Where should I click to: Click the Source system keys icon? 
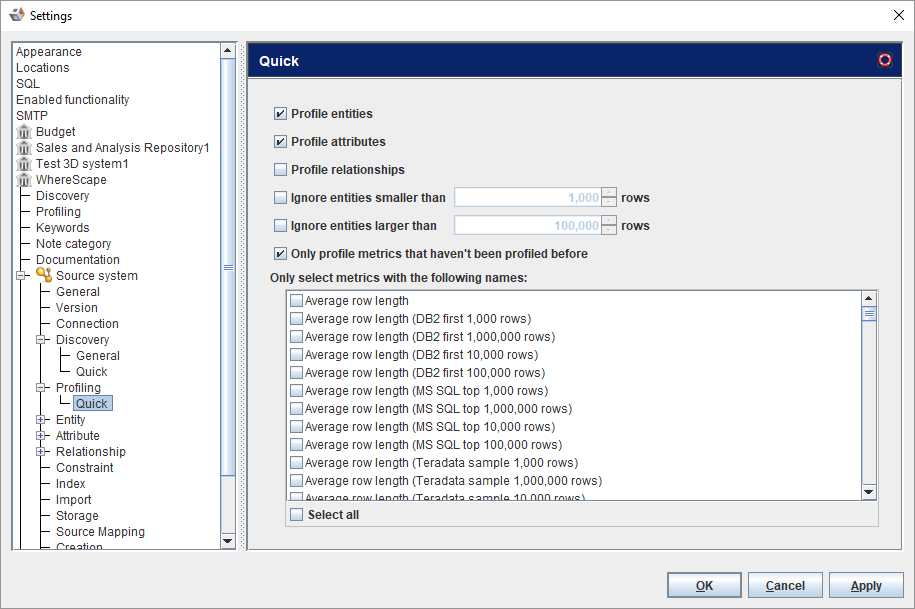44,276
